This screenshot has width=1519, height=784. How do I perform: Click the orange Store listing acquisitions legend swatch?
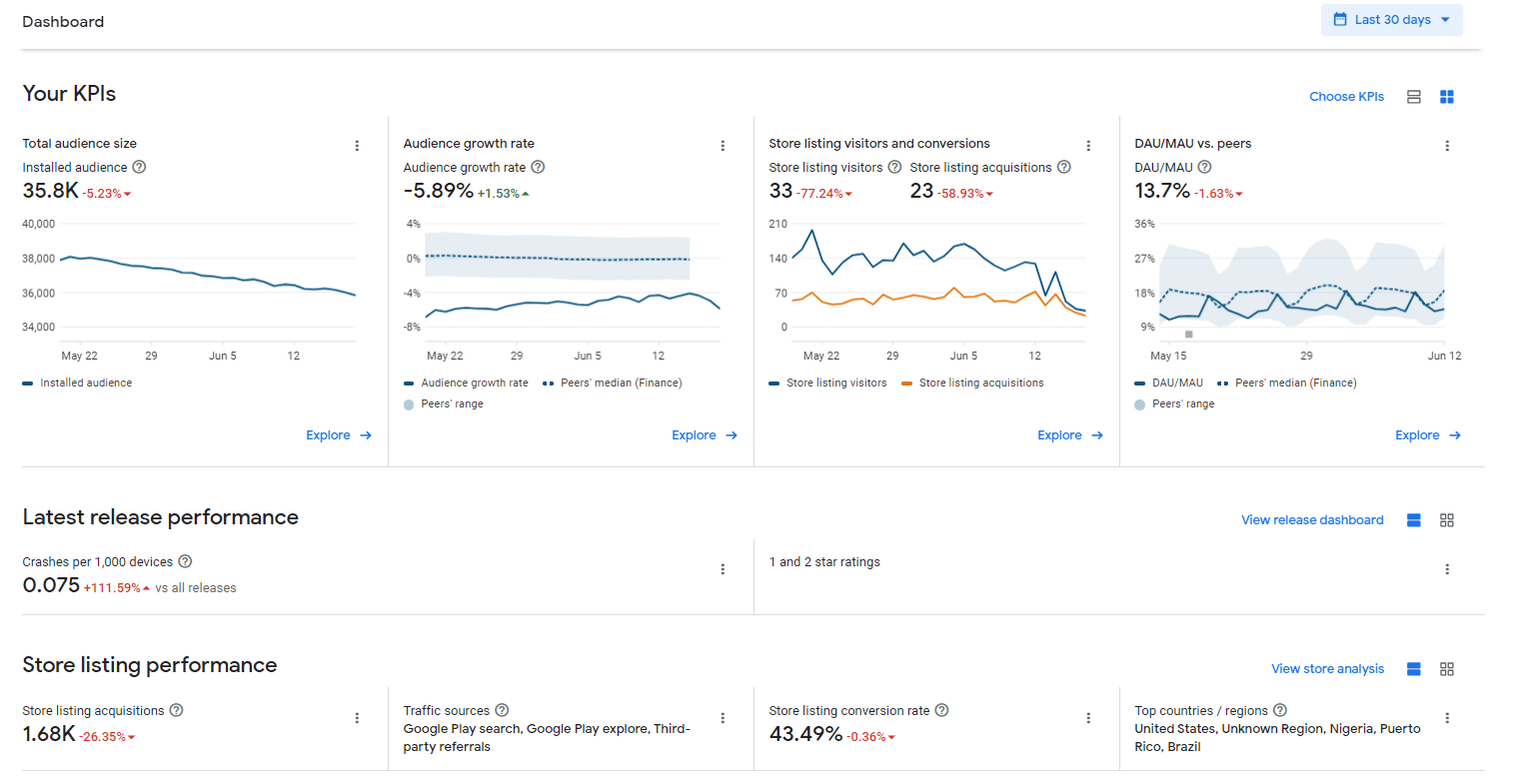pos(906,384)
